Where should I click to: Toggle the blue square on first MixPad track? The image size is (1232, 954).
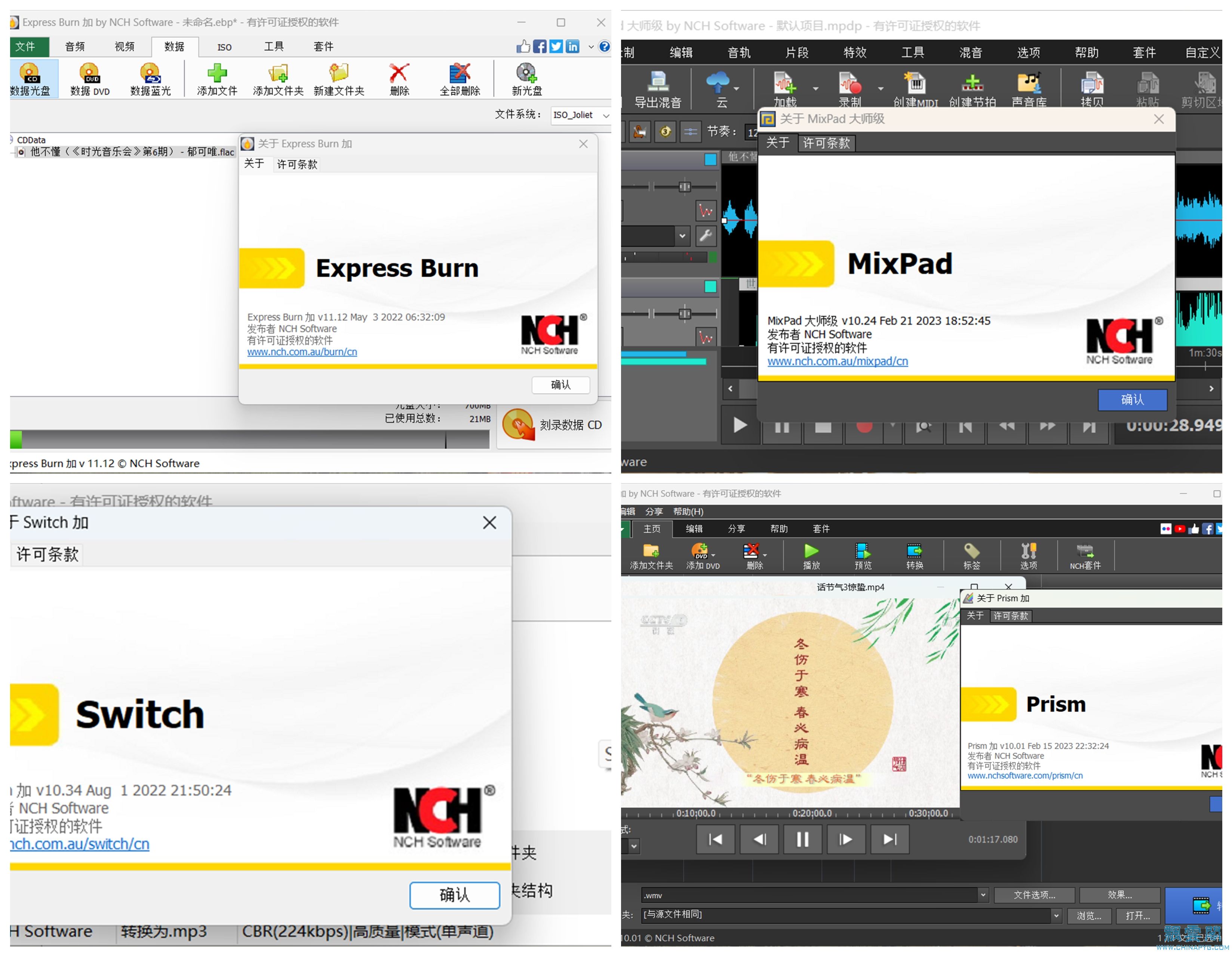(x=710, y=160)
